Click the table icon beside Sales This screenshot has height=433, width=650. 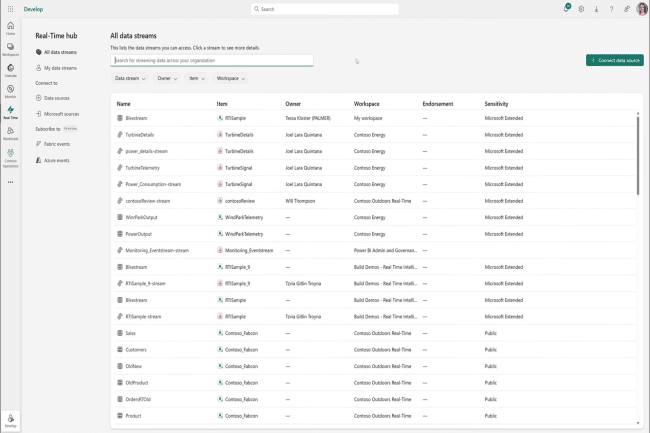point(120,333)
